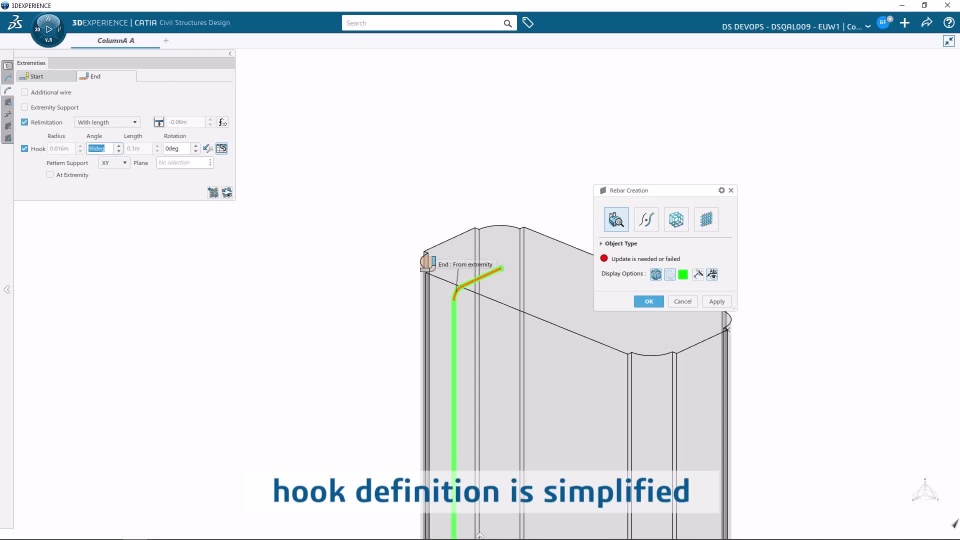Image resolution: width=960 pixels, height=540 pixels.
Task: Select the mesh rebar type icon
Action: coord(706,219)
